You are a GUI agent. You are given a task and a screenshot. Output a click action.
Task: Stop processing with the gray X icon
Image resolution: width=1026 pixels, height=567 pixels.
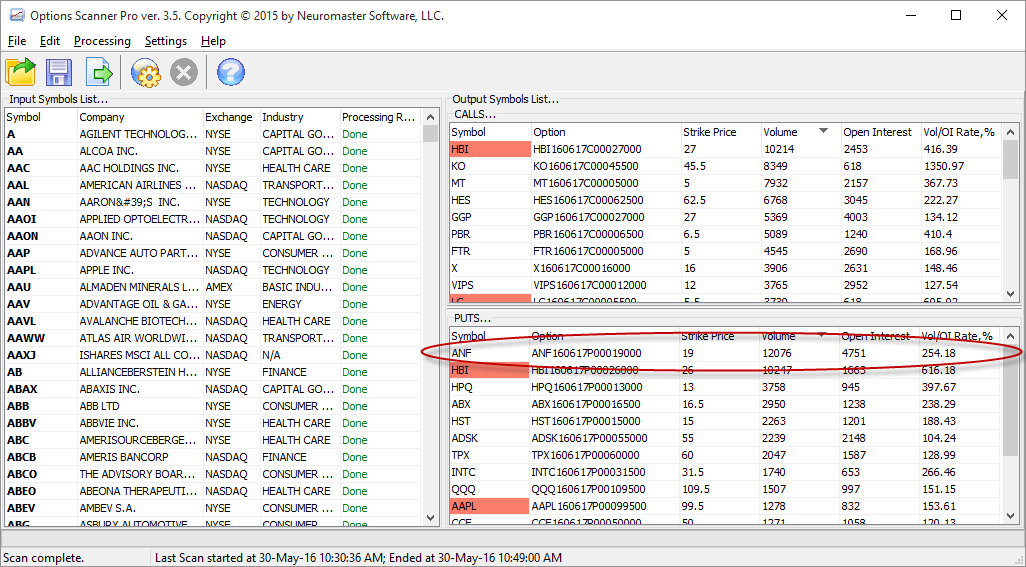184,72
